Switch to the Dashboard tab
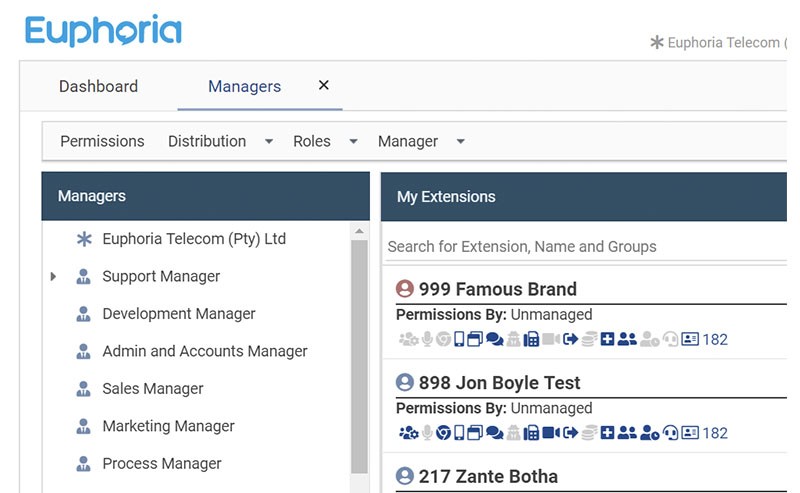The image size is (800, 493). click(98, 86)
